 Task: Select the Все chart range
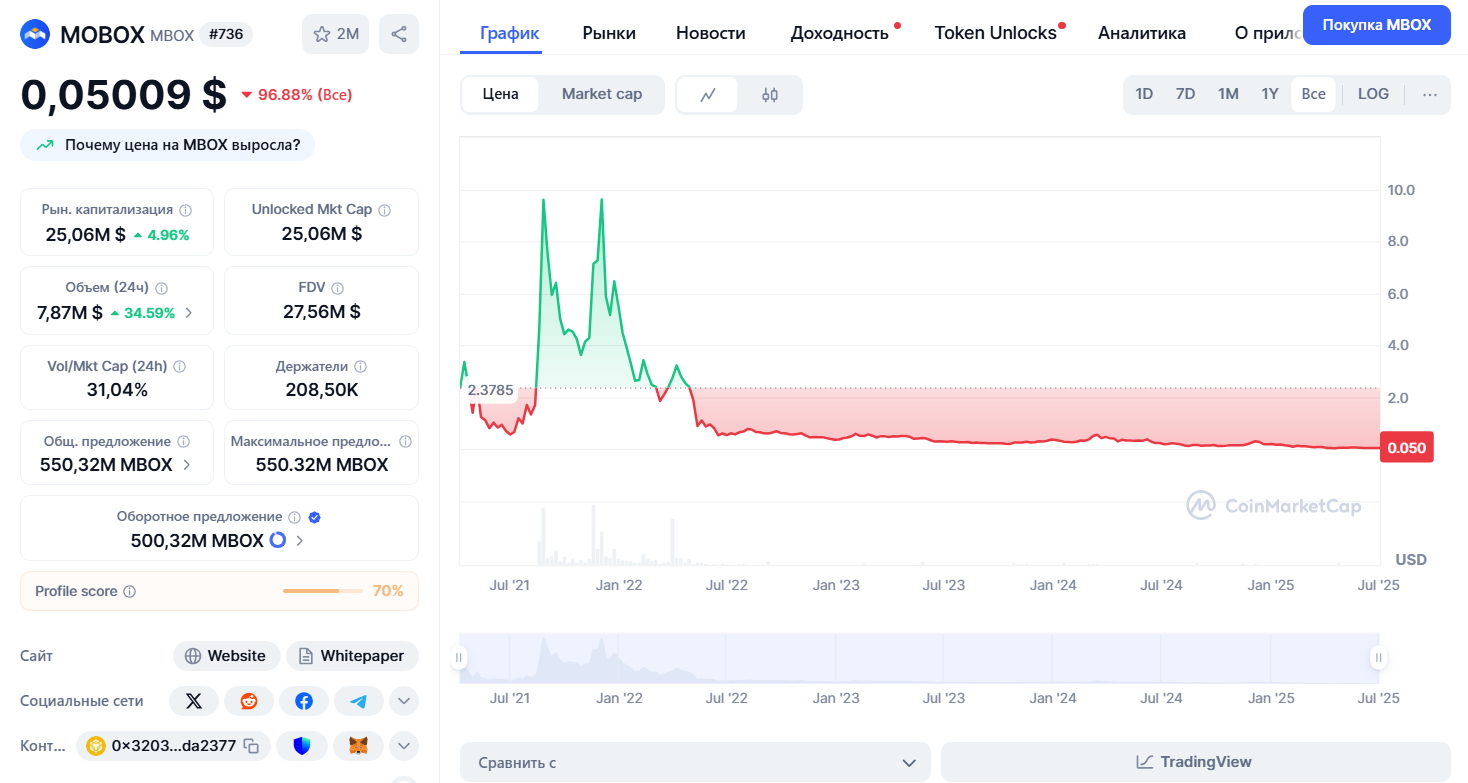1314,94
